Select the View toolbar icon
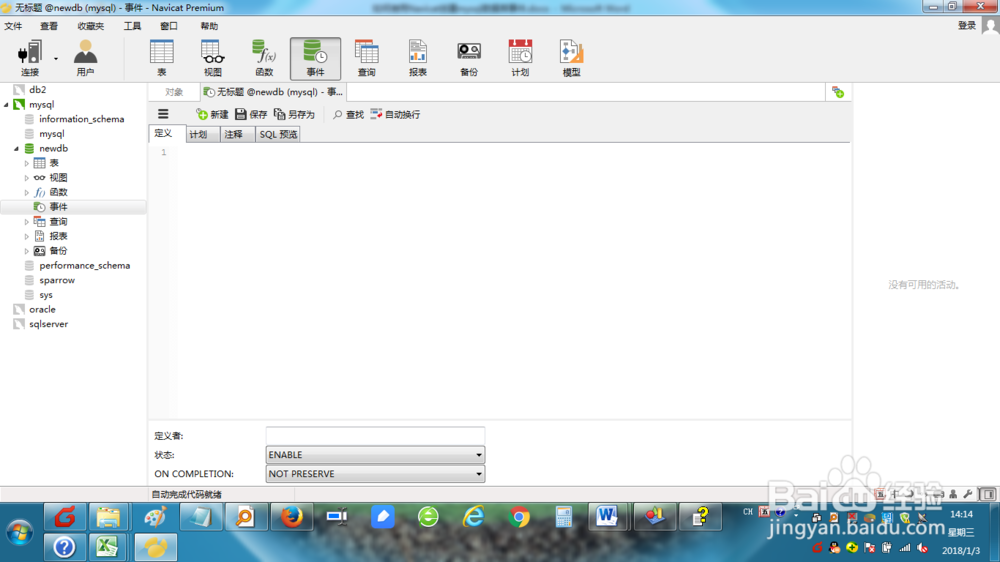1000x562 pixels. point(212,58)
